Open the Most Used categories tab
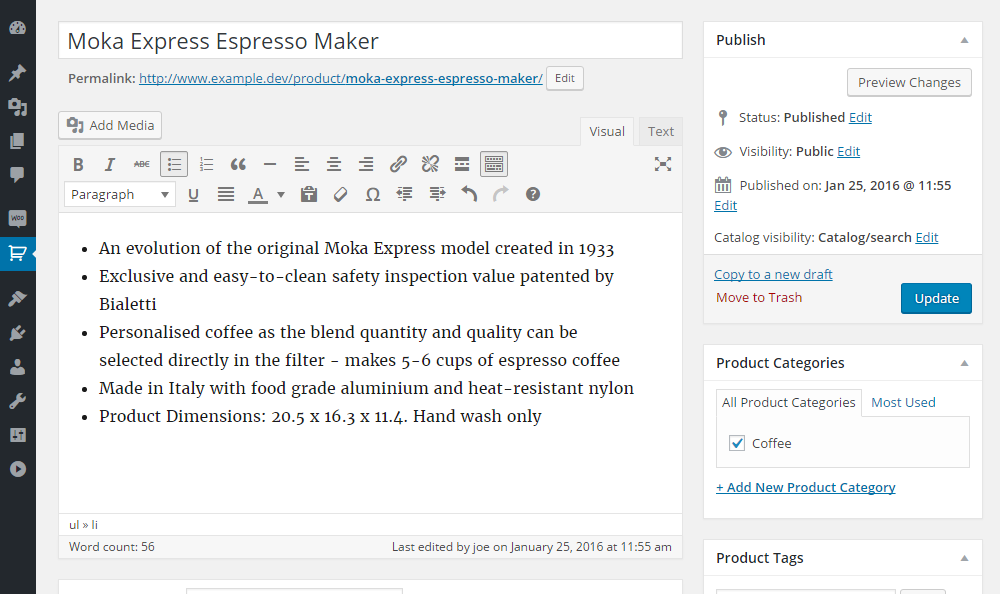This screenshot has height=594, width=1000. point(903,402)
